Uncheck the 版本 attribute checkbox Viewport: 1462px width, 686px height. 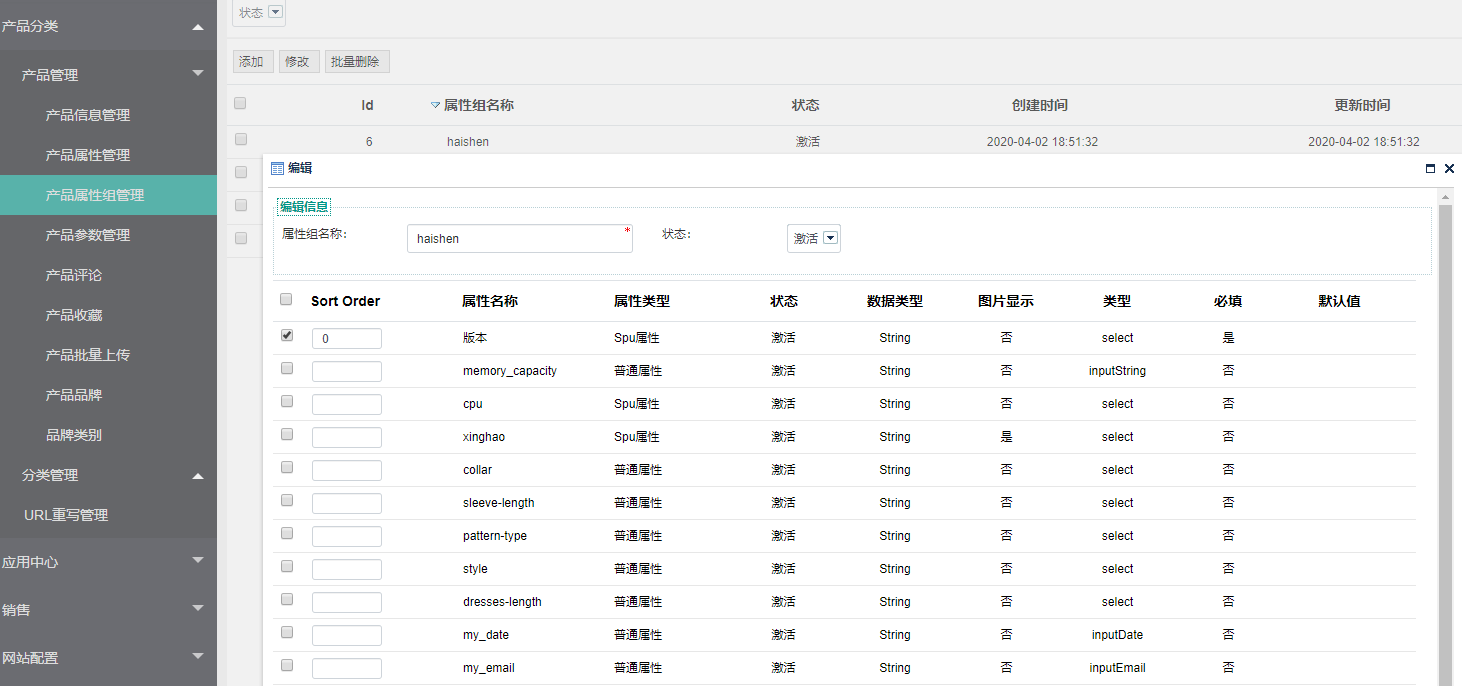287,336
